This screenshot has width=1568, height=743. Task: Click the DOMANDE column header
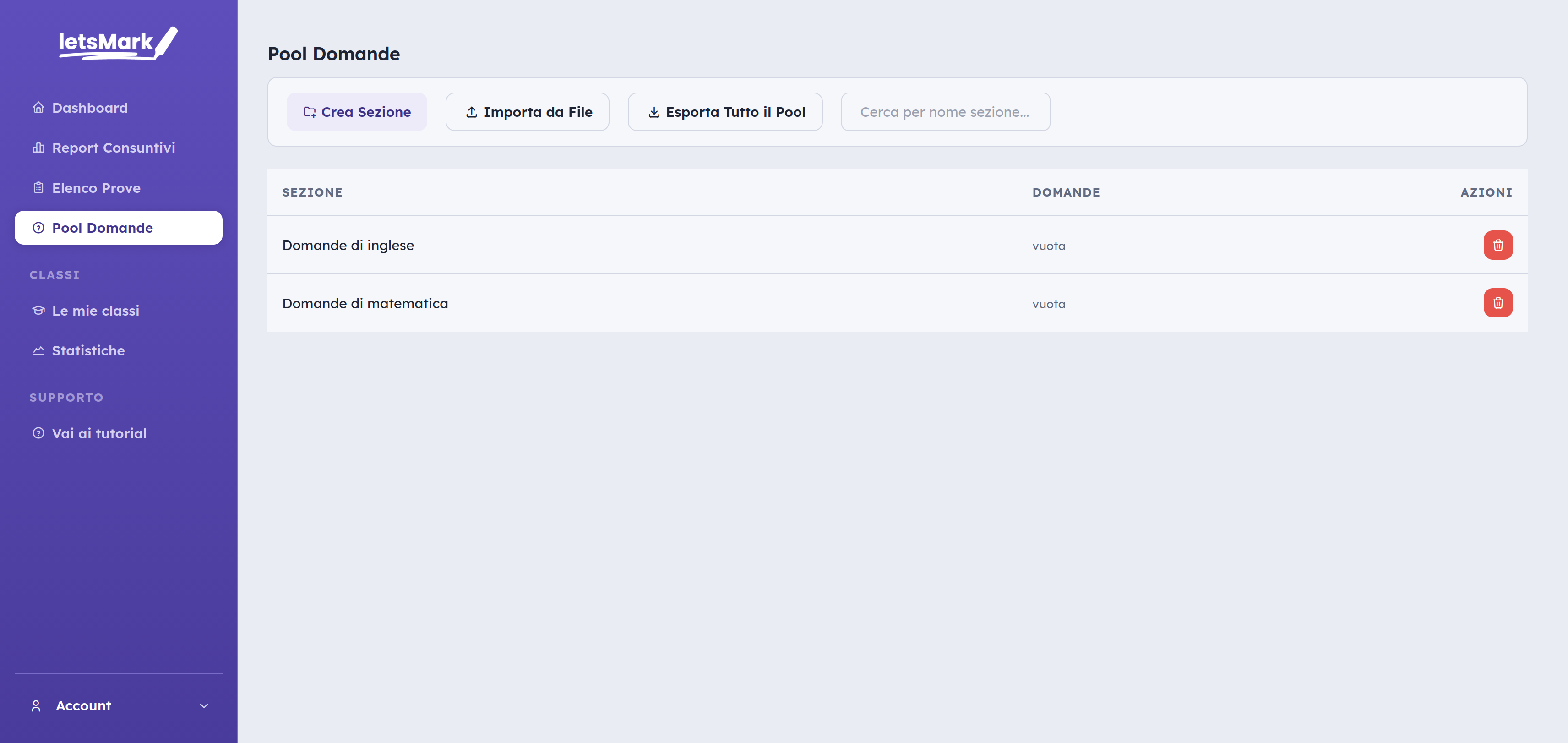point(1066,192)
